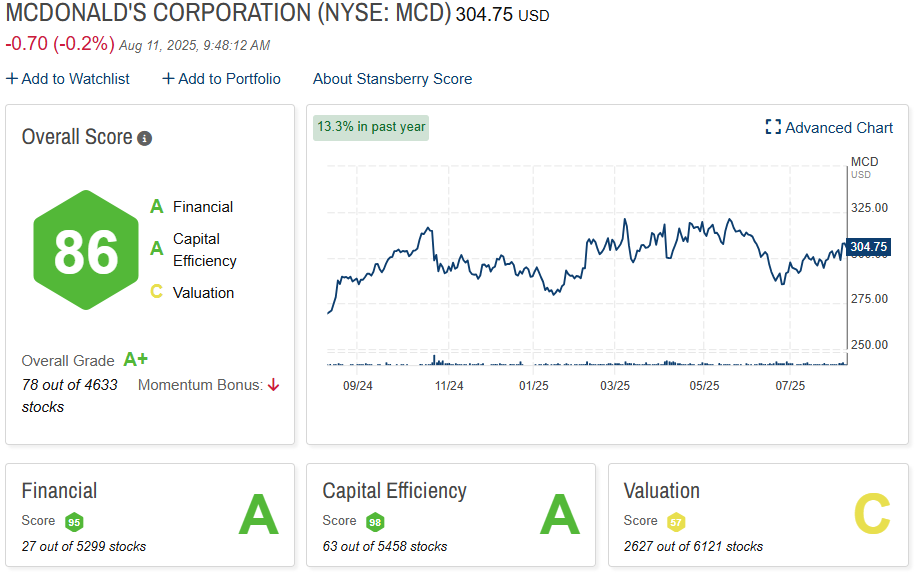916x575 pixels.
Task: Click the large Financial grade A letter
Action: [x=257, y=516]
